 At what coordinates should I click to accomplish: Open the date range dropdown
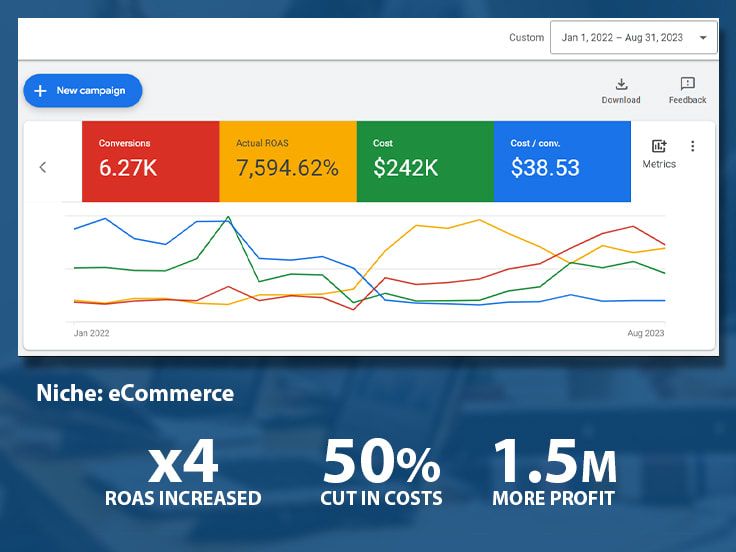pyautogui.click(x=632, y=38)
